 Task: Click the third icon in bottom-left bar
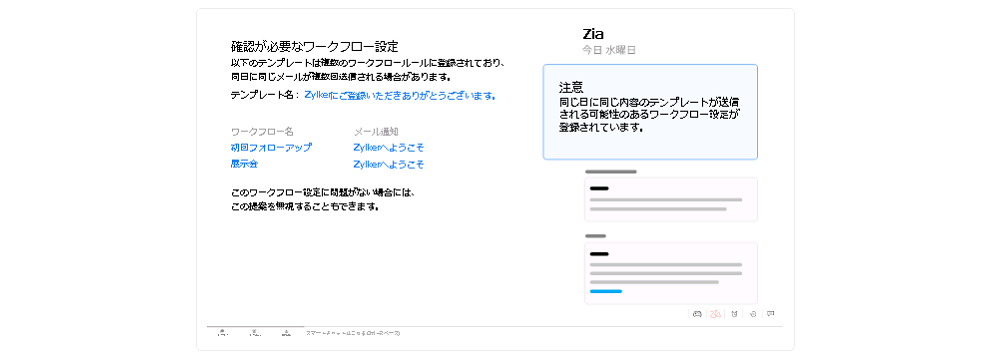[x=286, y=333]
